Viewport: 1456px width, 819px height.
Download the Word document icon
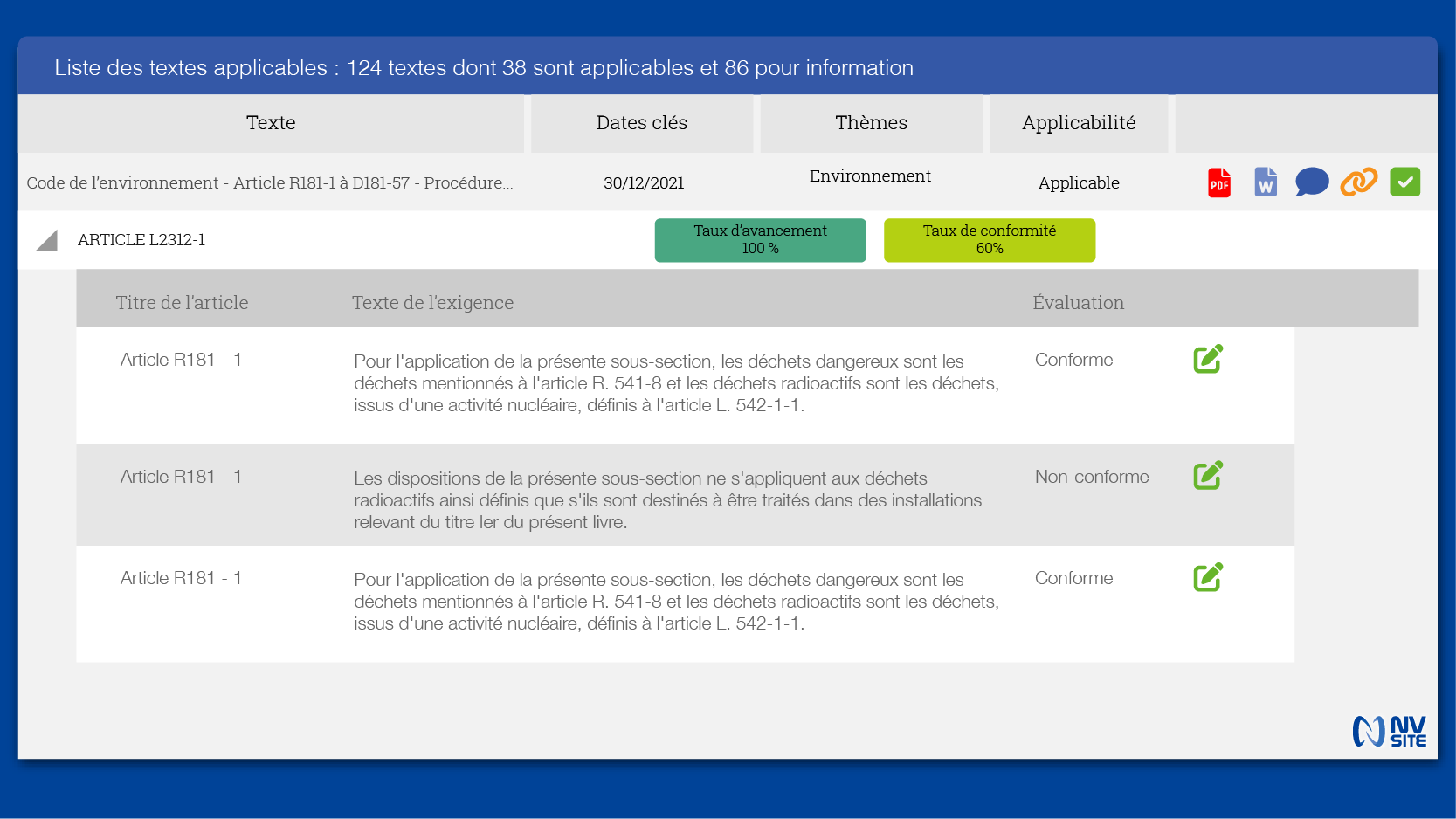pyautogui.click(x=1266, y=182)
